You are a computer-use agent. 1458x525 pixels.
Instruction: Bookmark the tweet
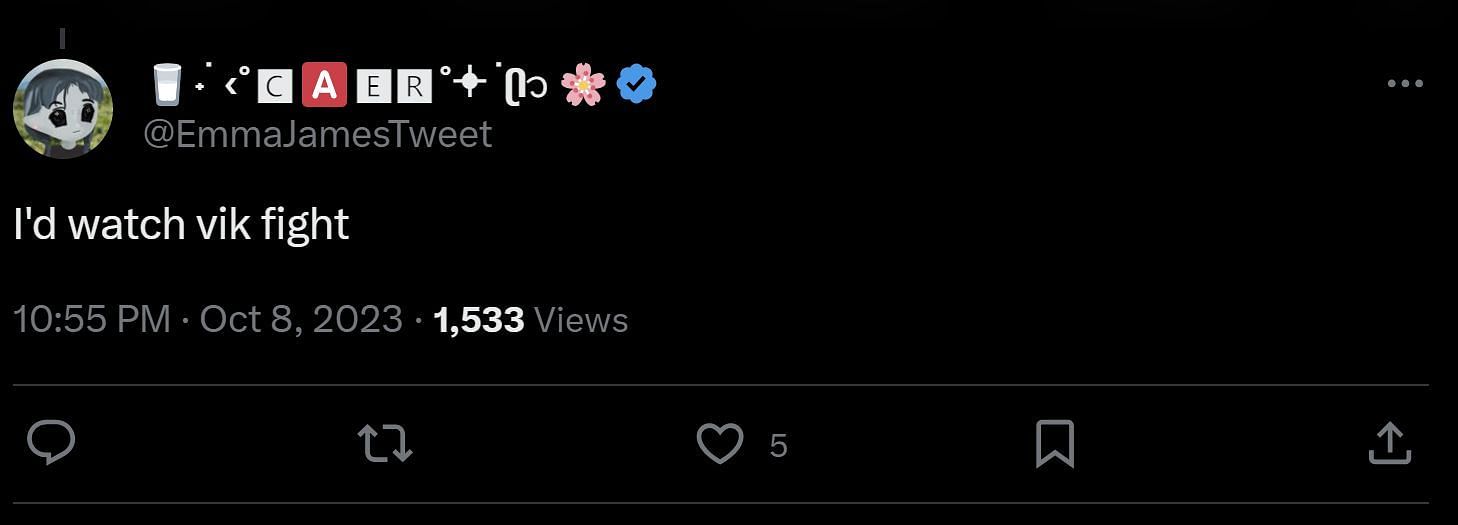[x=1054, y=444]
